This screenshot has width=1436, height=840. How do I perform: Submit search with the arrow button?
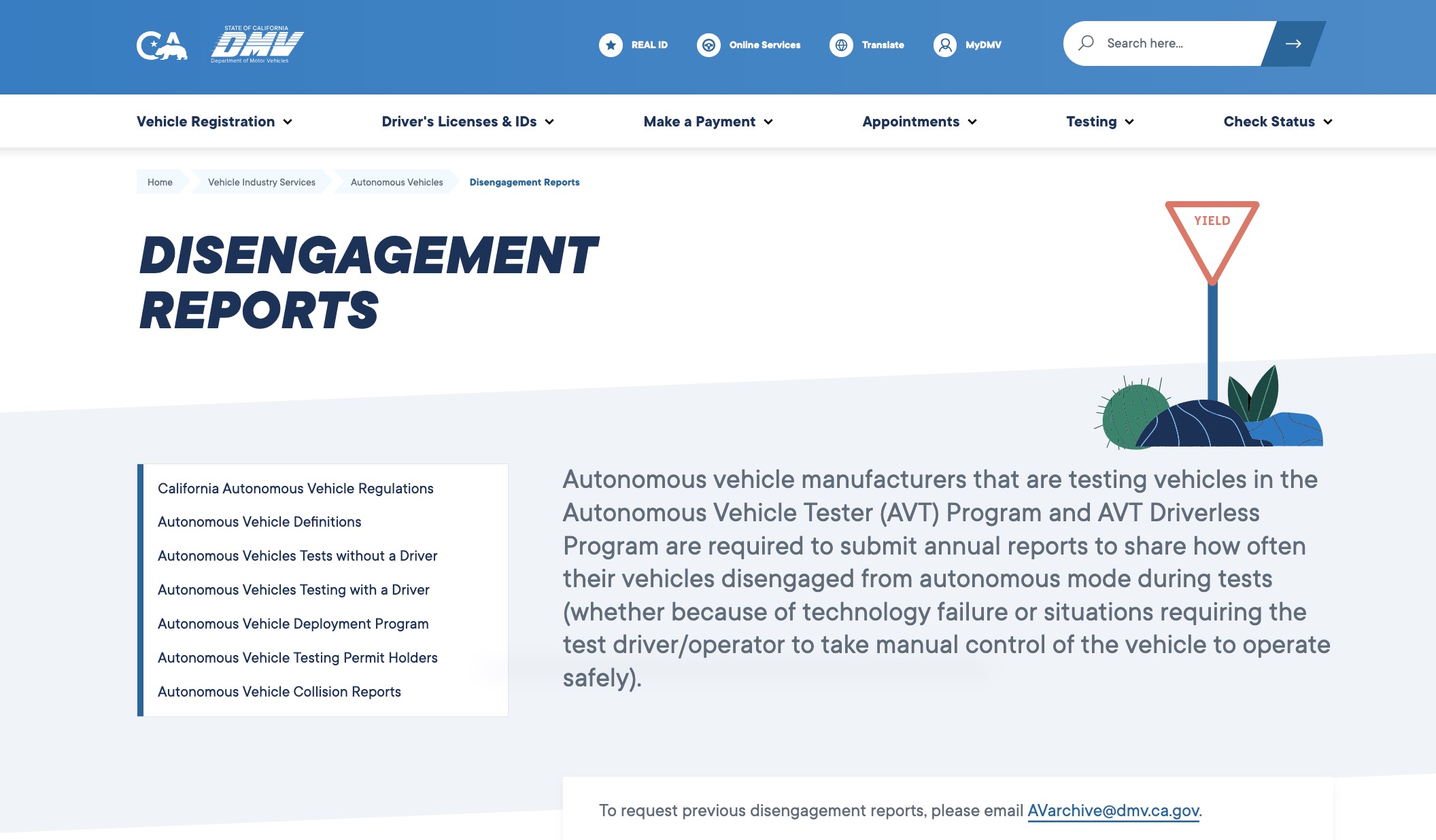tap(1293, 43)
